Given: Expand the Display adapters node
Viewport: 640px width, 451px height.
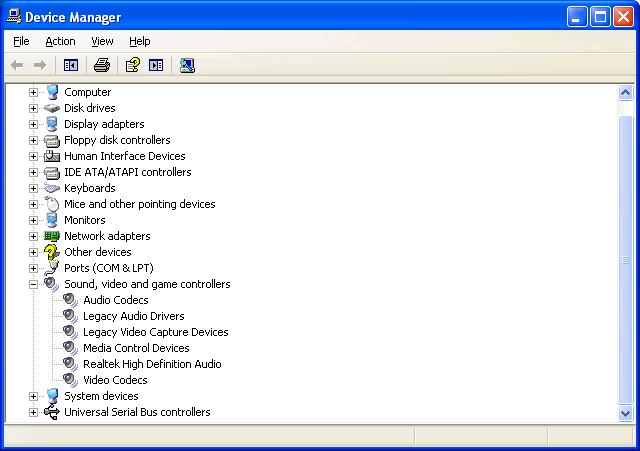Looking at the screenshot, I should (x=33, y=124).
